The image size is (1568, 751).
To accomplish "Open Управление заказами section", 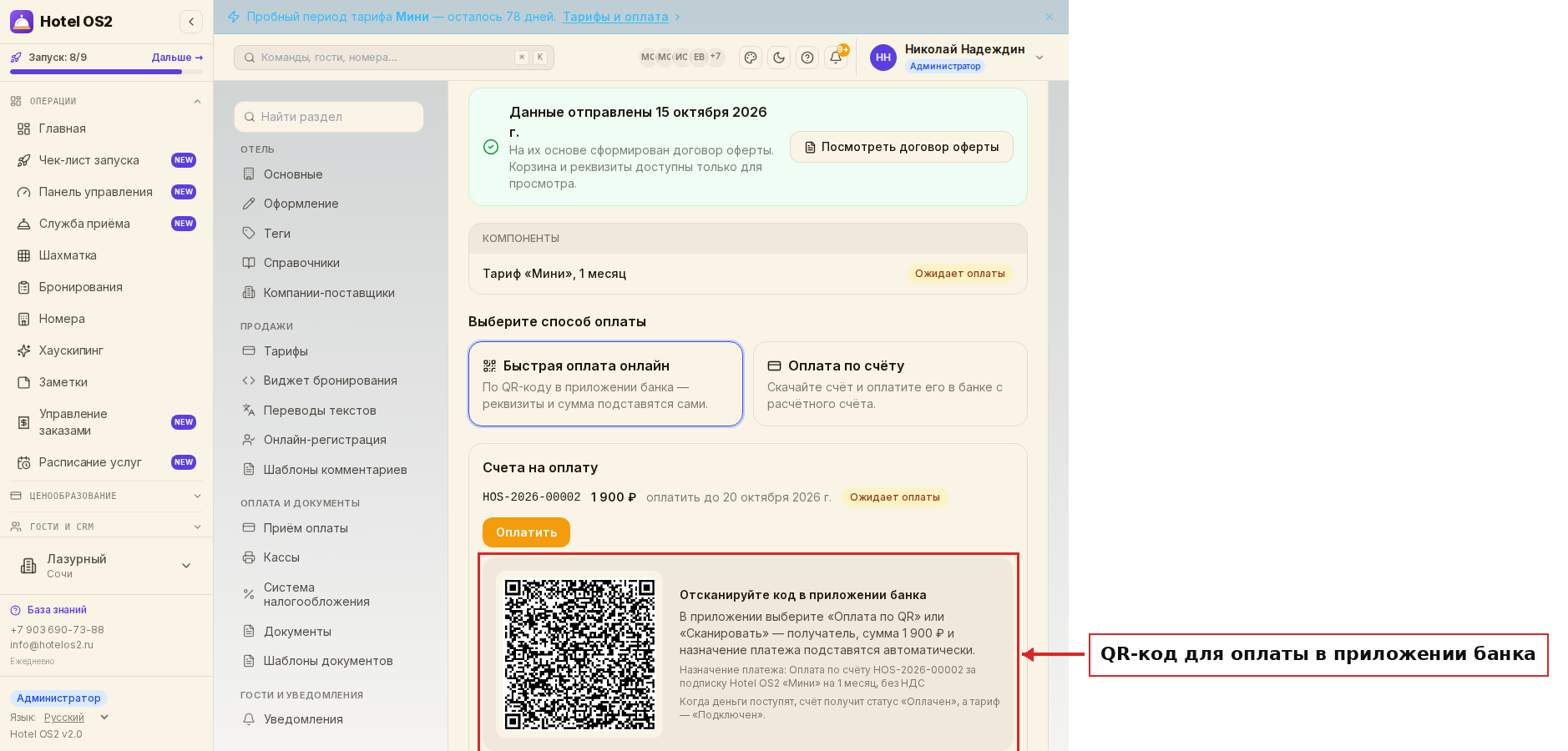I will (x=106, y=422).
